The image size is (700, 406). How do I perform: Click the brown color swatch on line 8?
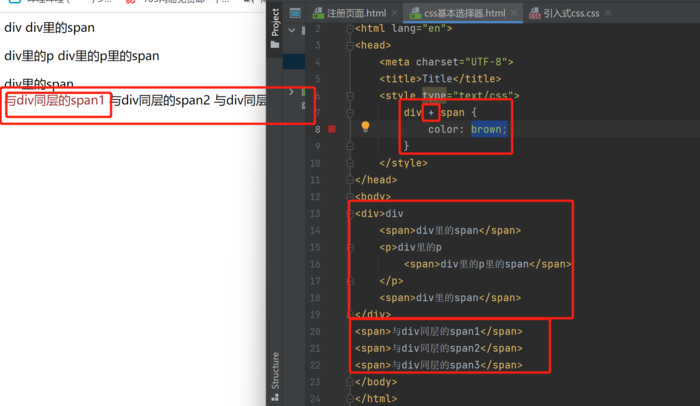[x=332, y=129]
